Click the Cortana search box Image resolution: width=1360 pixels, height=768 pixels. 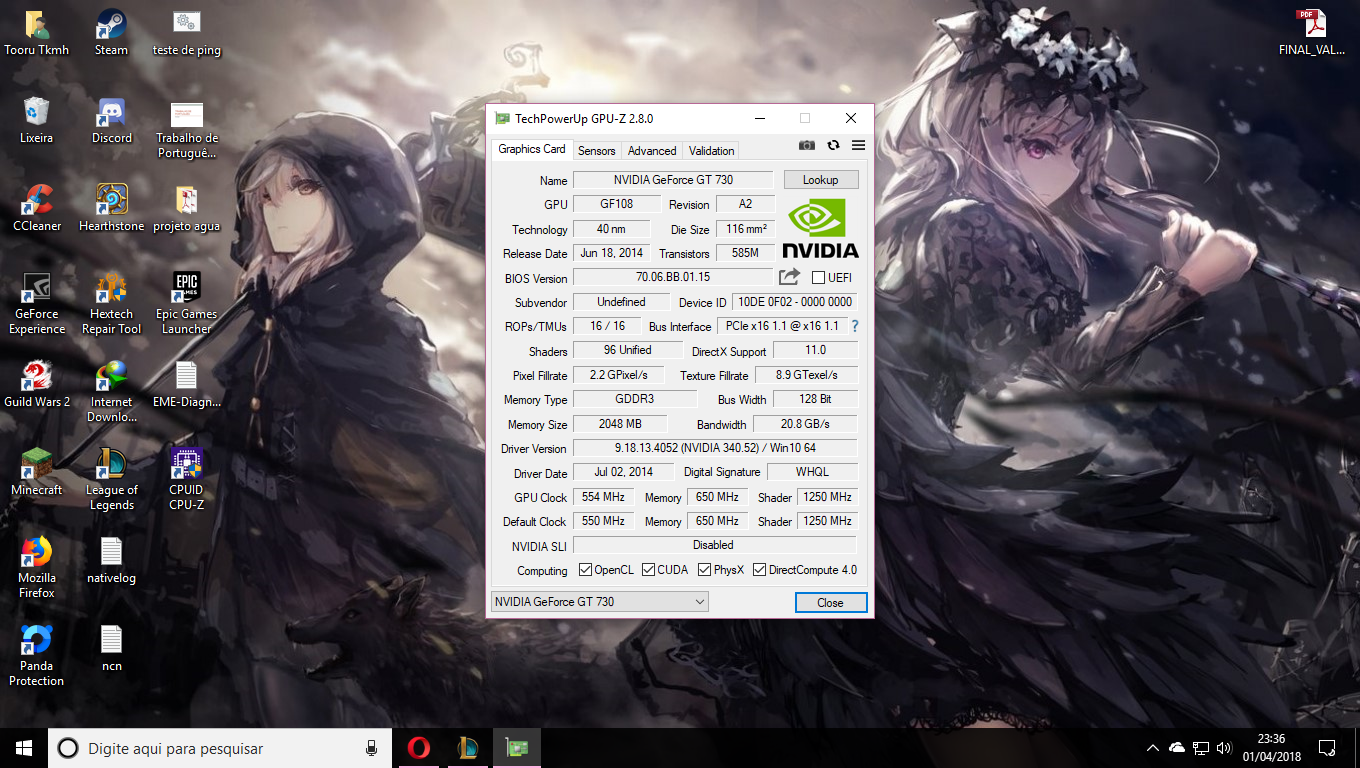219,748
